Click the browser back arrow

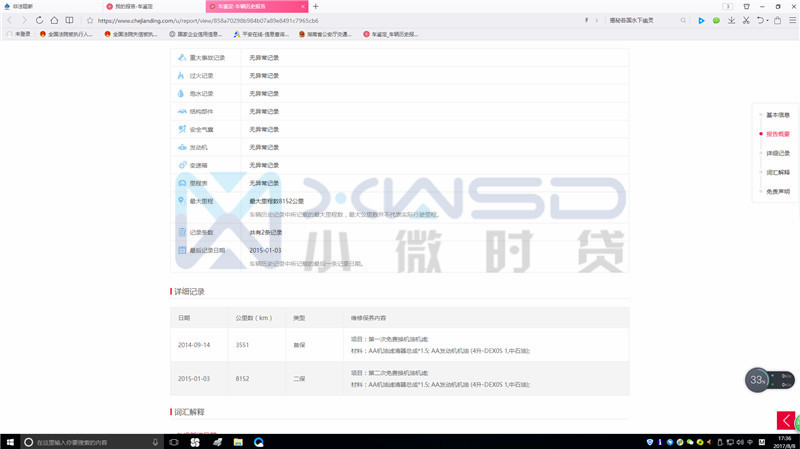point(10,20)
